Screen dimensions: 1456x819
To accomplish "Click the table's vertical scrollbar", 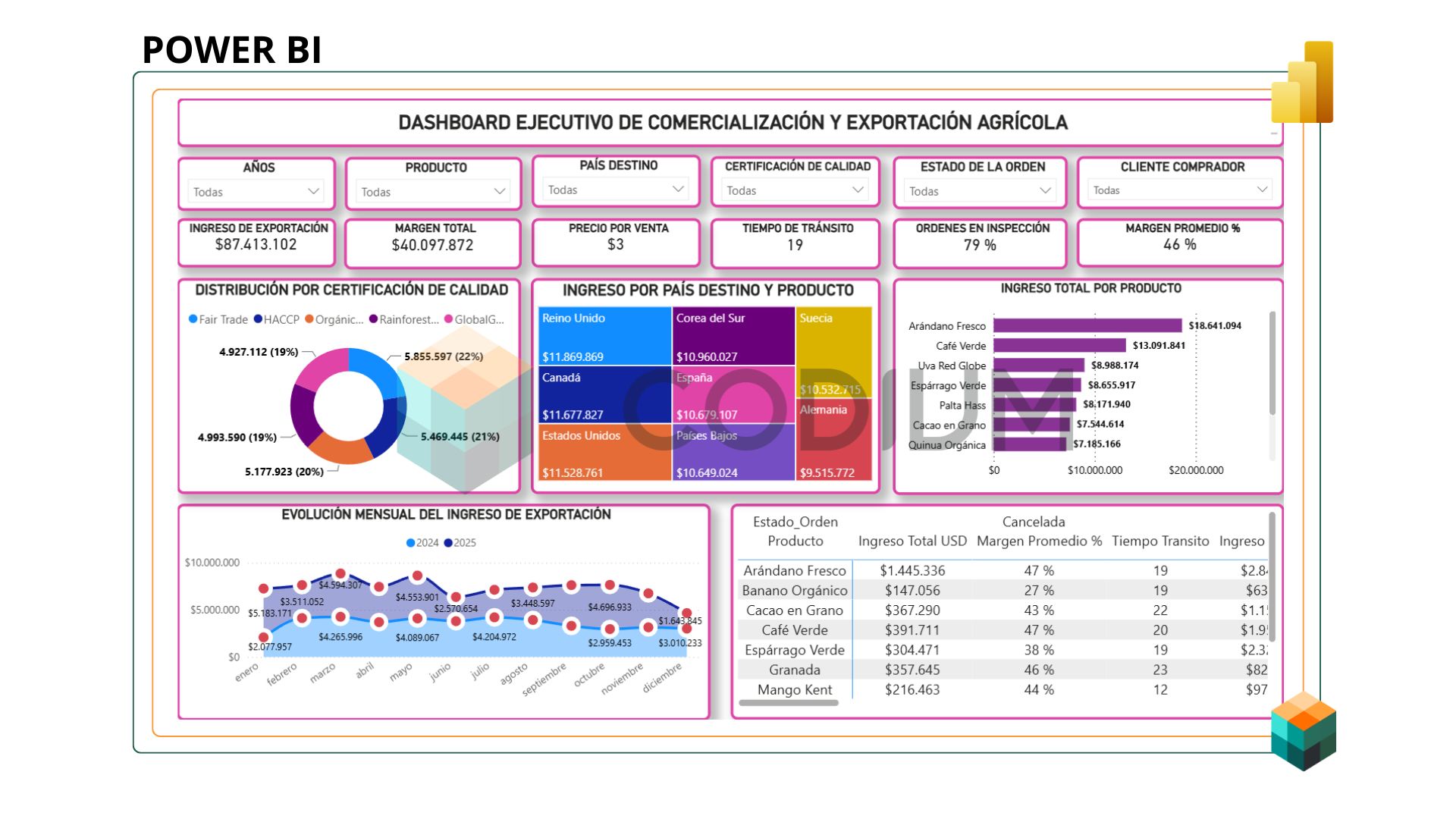I will click(x=1272, y=576).
